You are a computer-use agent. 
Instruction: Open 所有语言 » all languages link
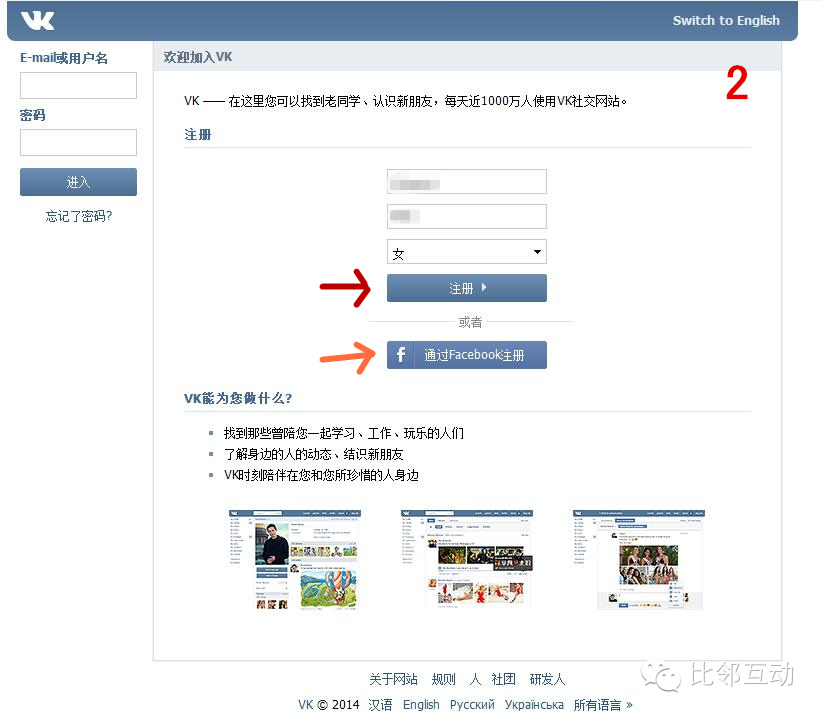(603, 704)
